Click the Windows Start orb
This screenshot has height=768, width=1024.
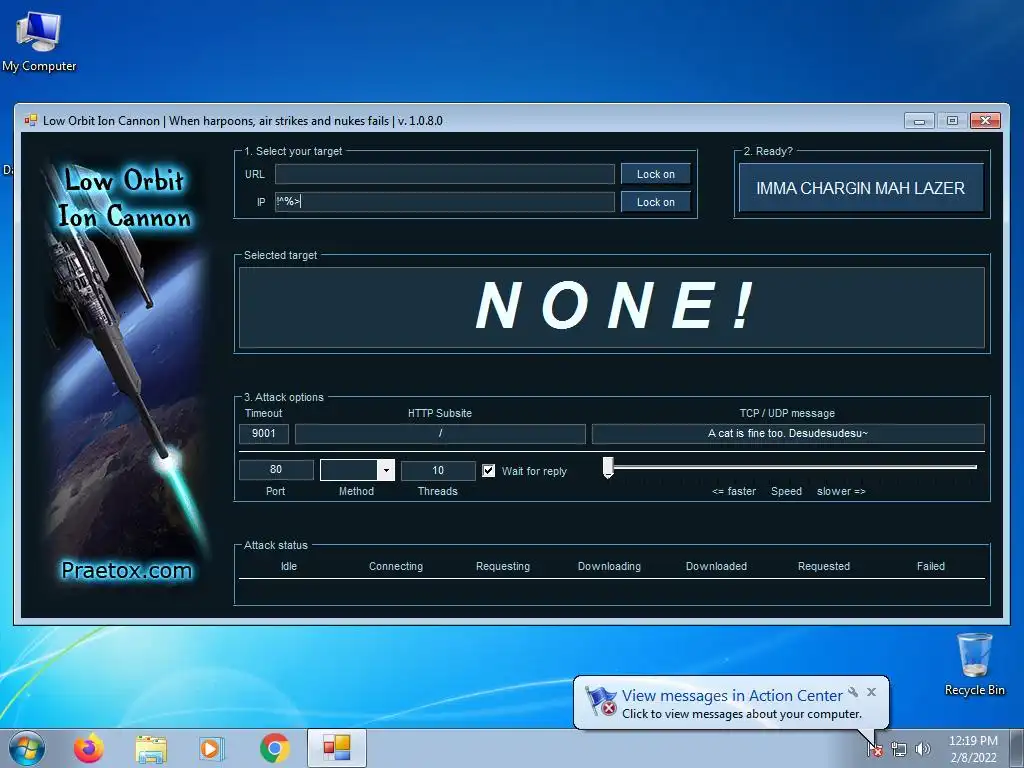pyautogui.click(x=27, y=748)
